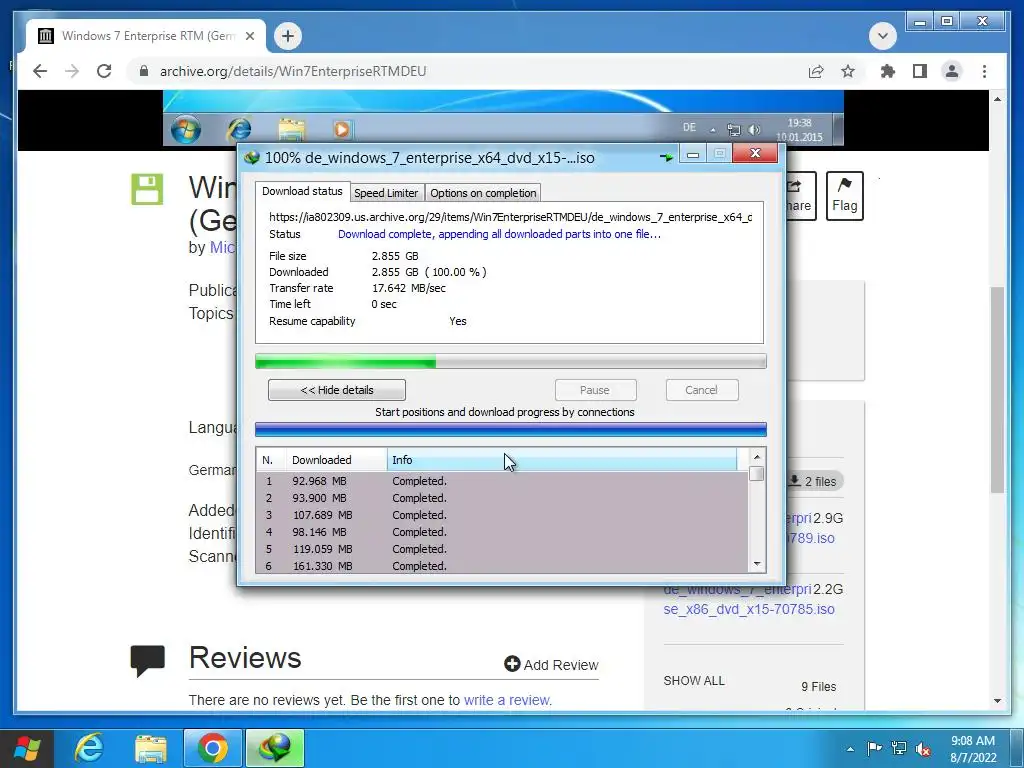Open Options on completion tab
1024x768 pixels.
[x=483, y=193]
